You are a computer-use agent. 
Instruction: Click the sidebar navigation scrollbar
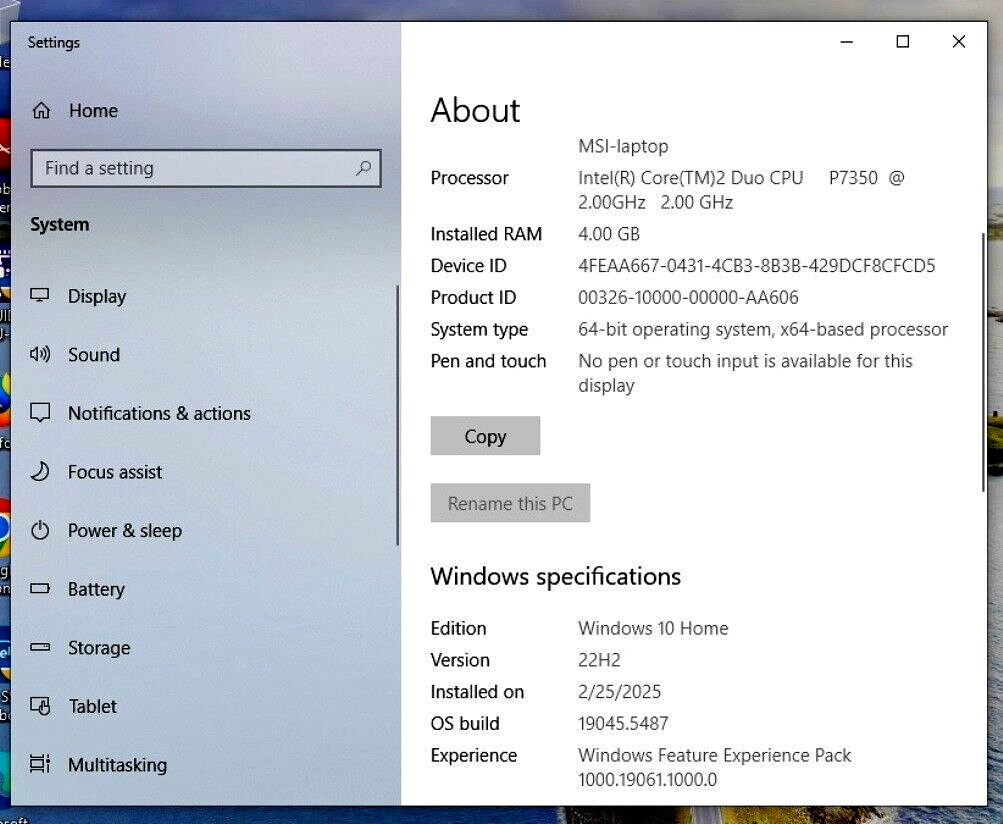397,415
